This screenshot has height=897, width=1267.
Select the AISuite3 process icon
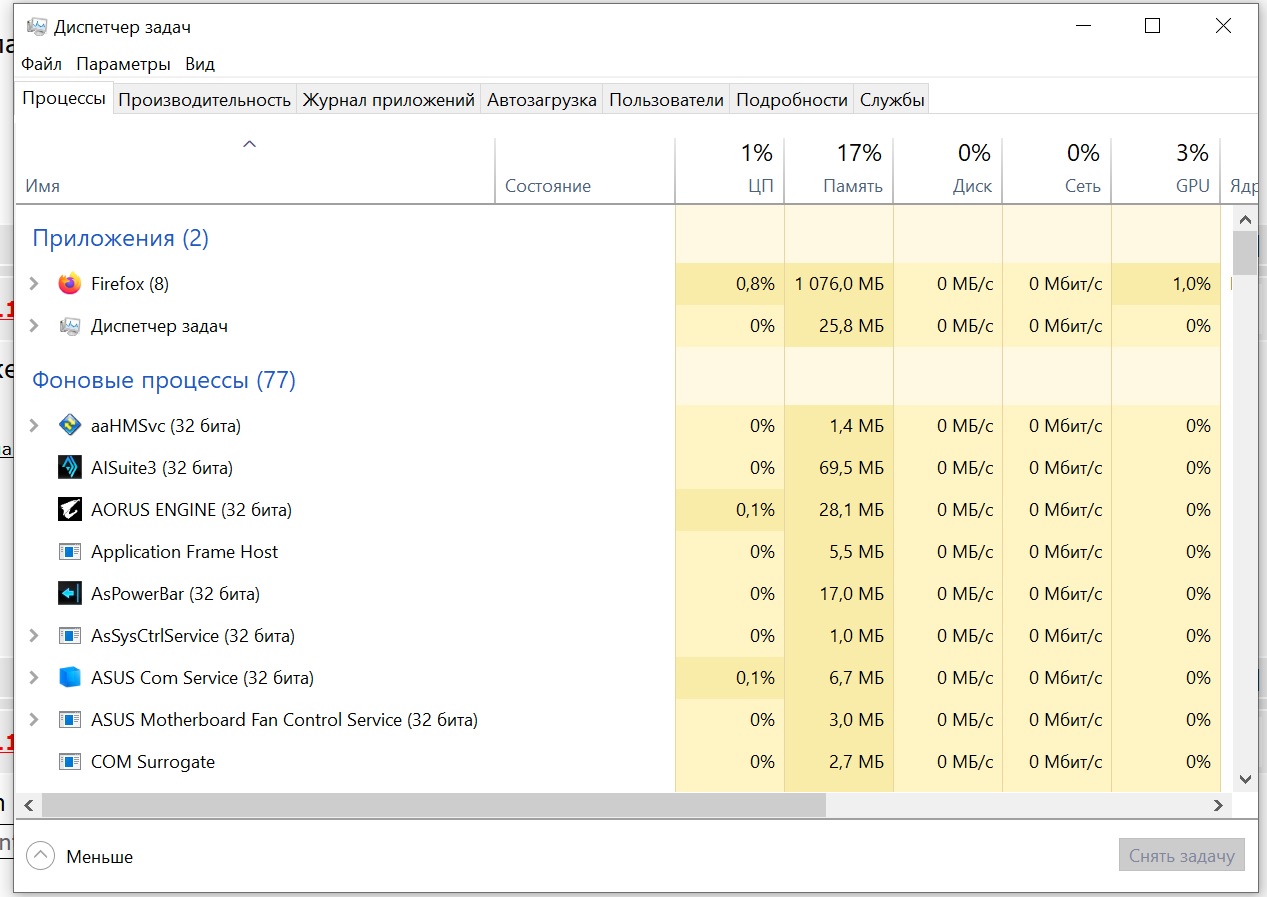coord(69,468)
